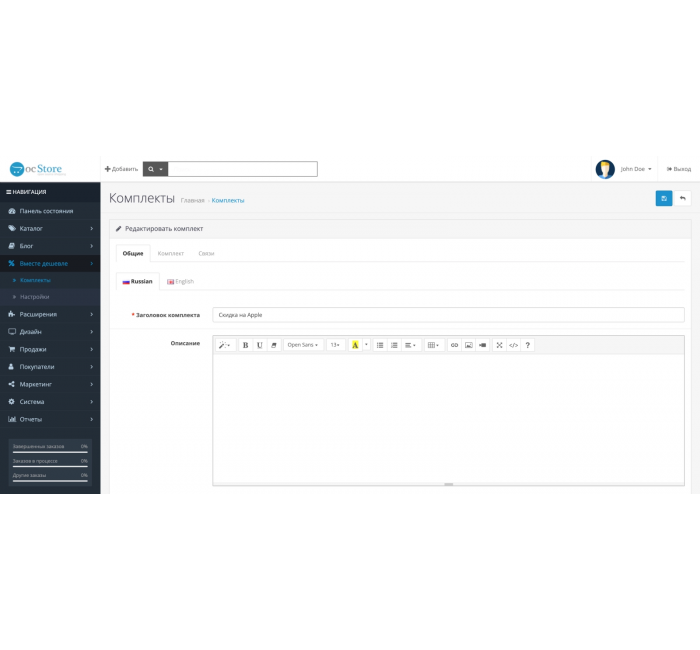This screenshot has height=650, width=700.
Task: Click the eraser remove-formatting icon
Action: pyautogui.click(x=274, y=345)
